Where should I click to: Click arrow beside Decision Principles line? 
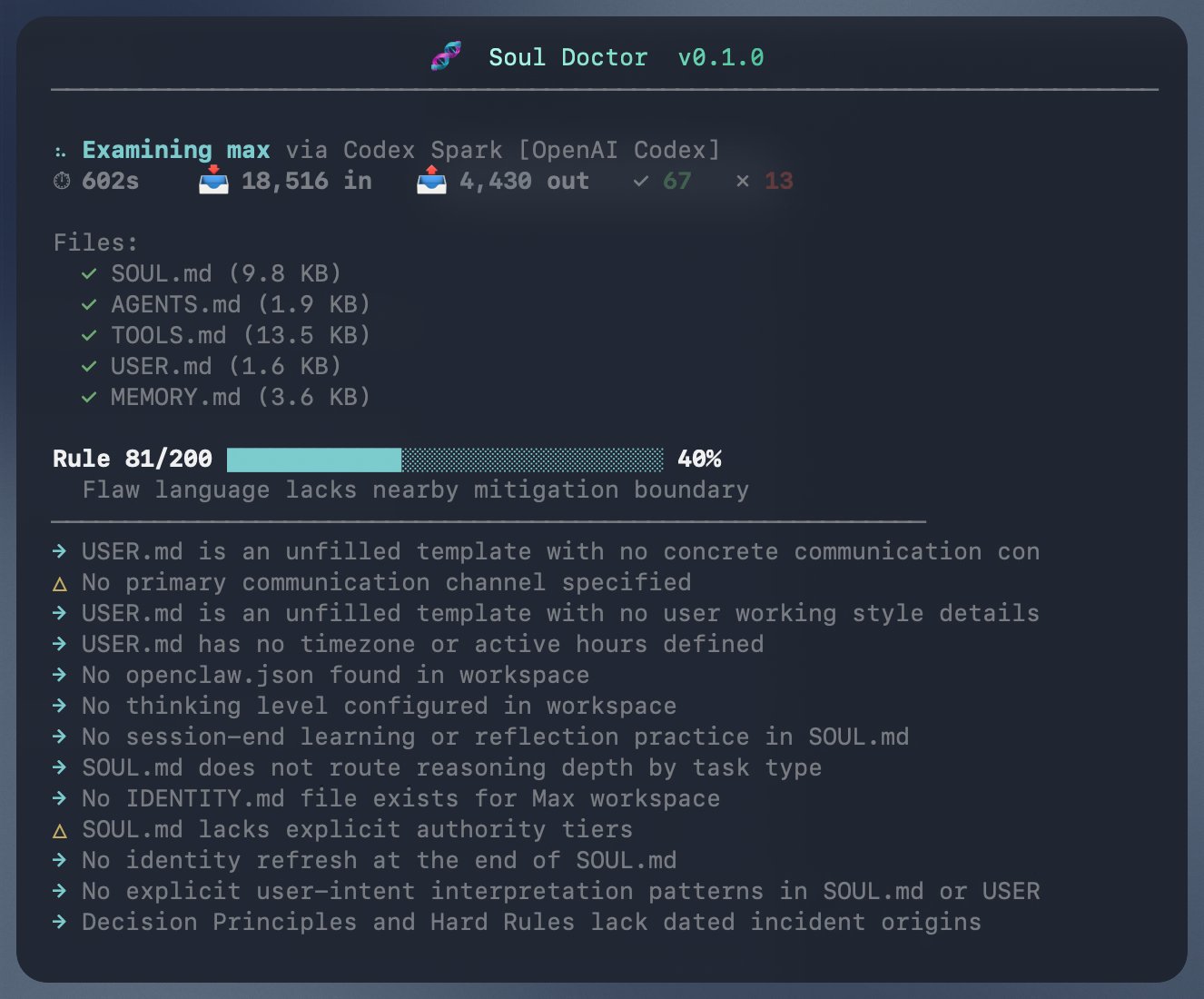tap(60, 922)
